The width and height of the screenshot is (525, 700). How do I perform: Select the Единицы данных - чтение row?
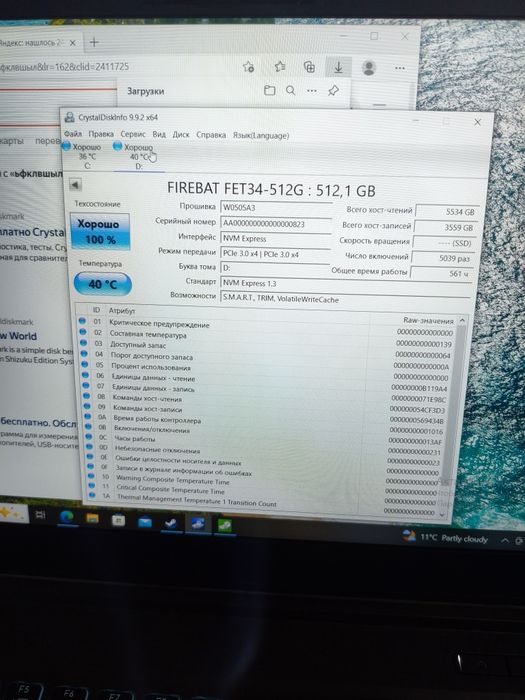point(267,381)
